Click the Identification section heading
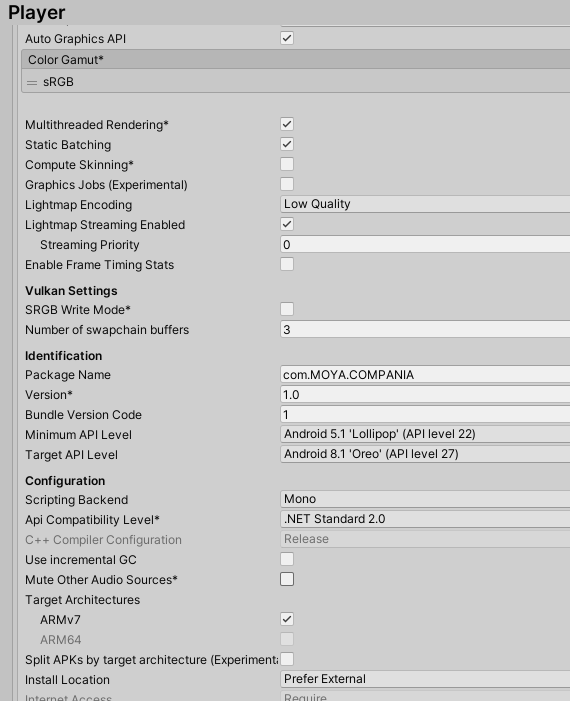570x701 pixels. pyautogui.click(x=63, y=356)
